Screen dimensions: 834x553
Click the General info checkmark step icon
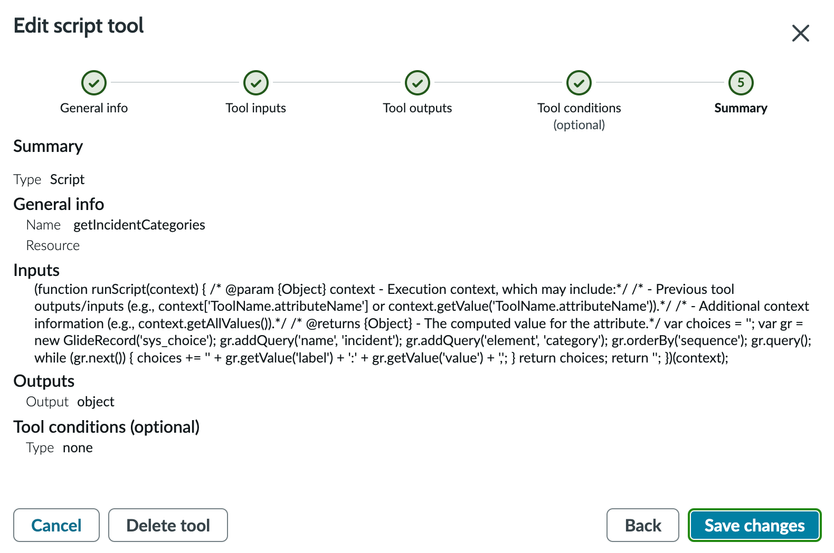[94, 83]
